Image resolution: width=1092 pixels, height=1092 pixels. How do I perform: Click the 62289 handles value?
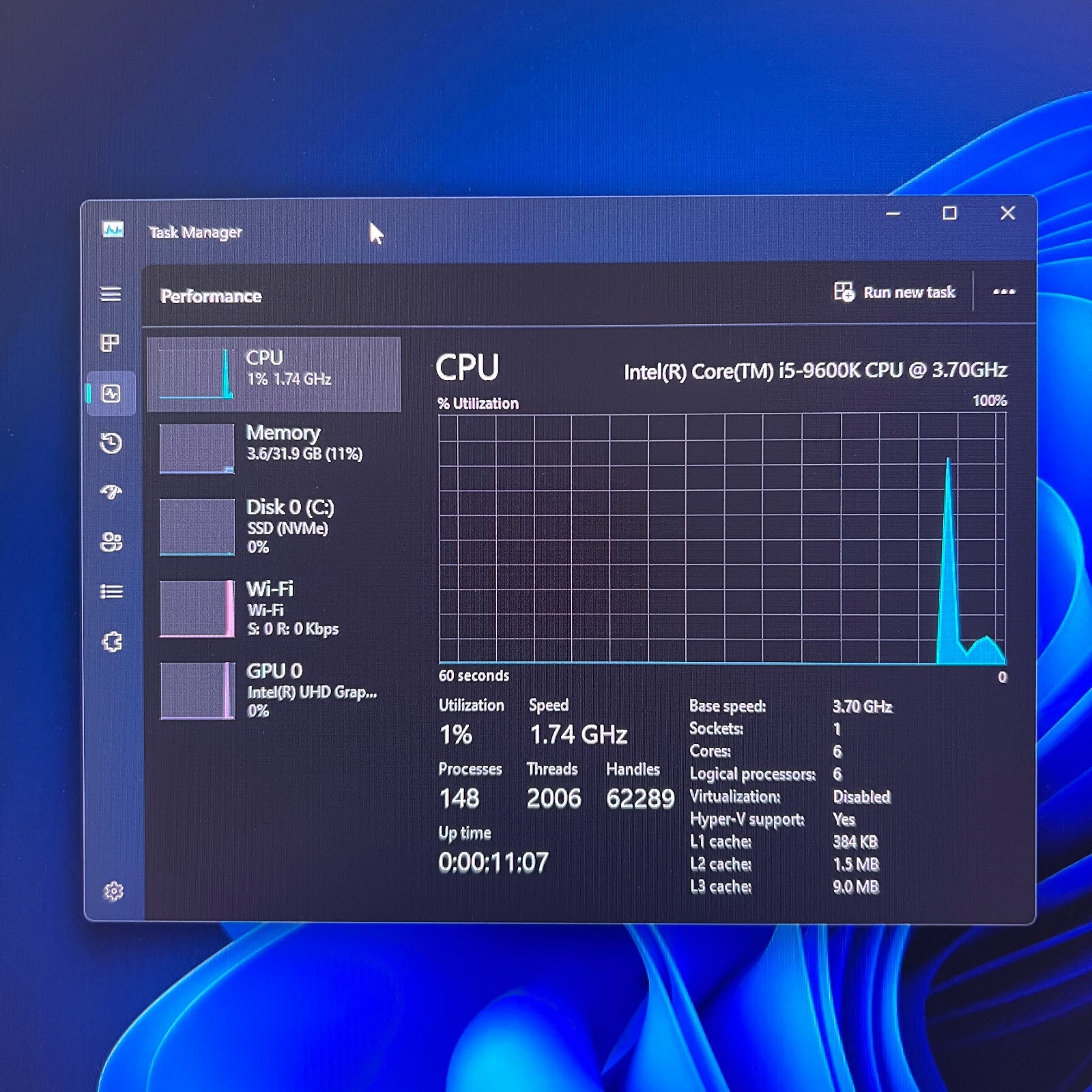coord(640,799)
